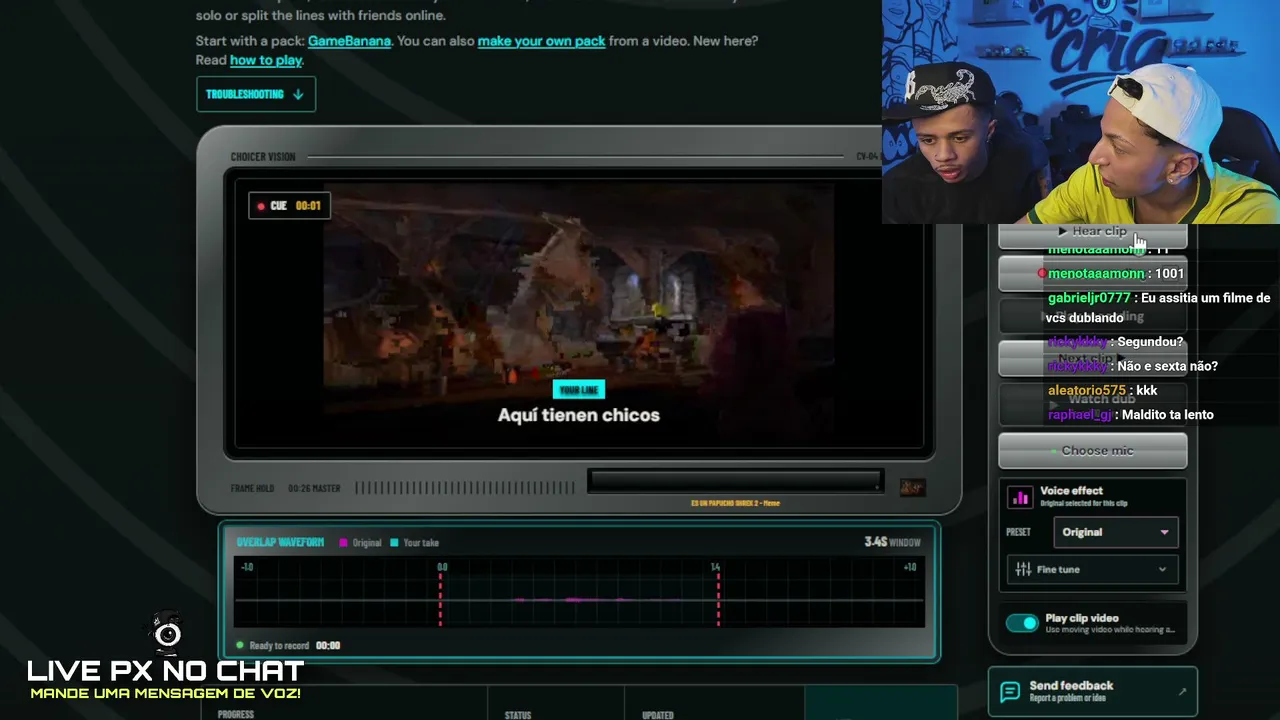Click the 'OVERLAP WAVEFORM' heading
The width and height of the screenshot is (1280, 720).
[x=280, y=542]
